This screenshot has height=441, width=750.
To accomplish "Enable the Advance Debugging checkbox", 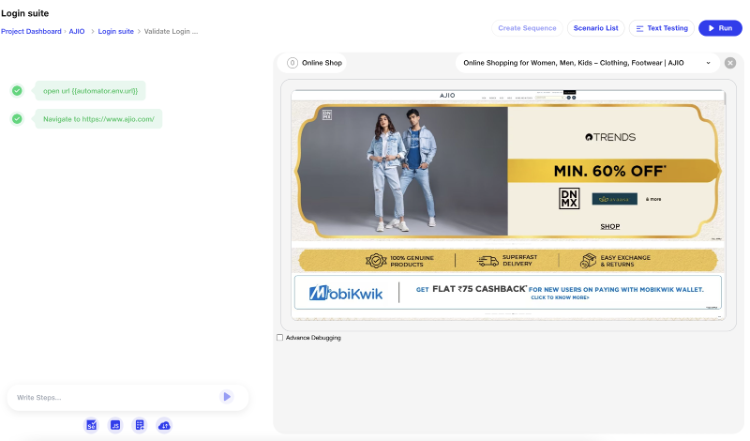I will coord(280,338).
